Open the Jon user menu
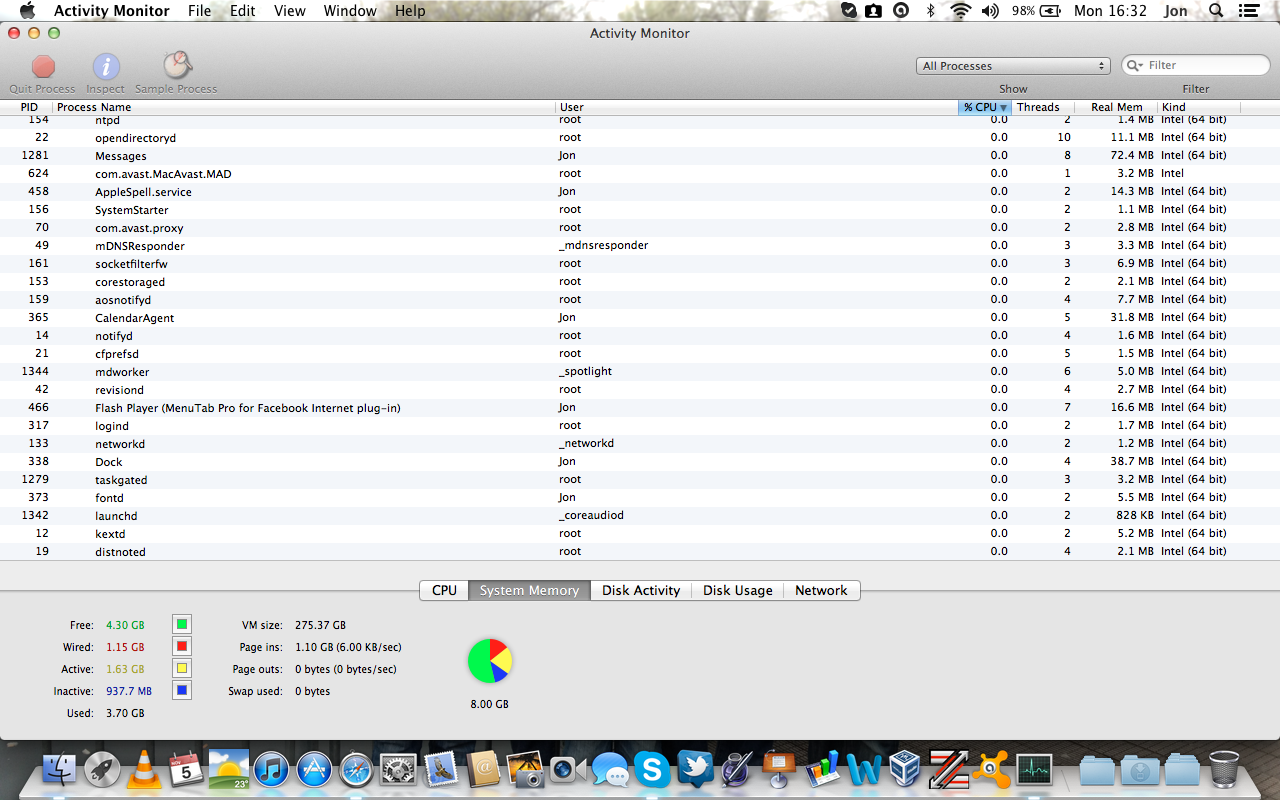Image resolution: width=1280 pixels, height=800 pixels. 1176,11
